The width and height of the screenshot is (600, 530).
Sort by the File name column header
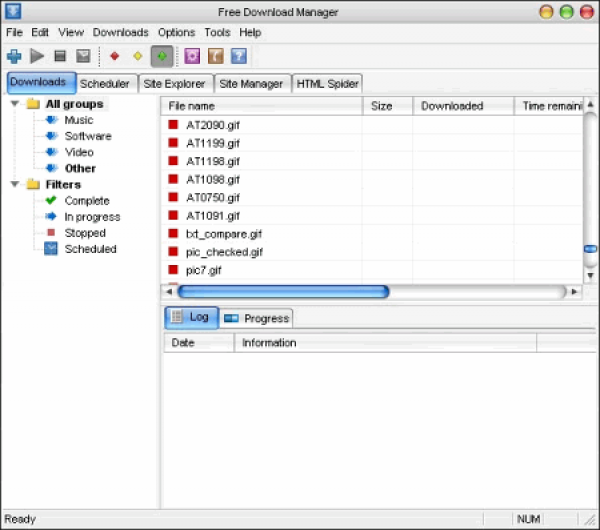pyautogui.click(x=261, y=106)
